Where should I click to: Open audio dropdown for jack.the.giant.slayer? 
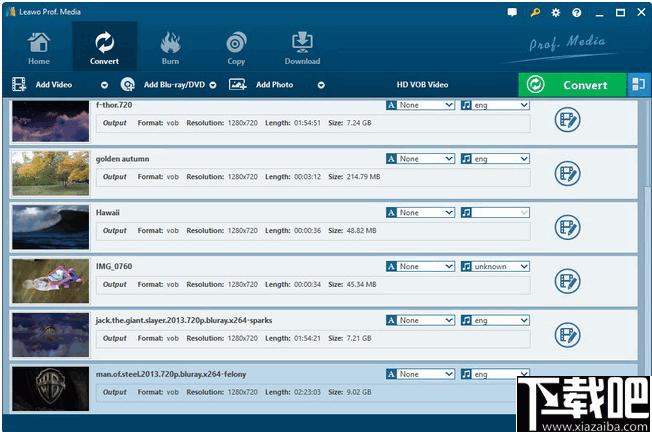point(495,321)
